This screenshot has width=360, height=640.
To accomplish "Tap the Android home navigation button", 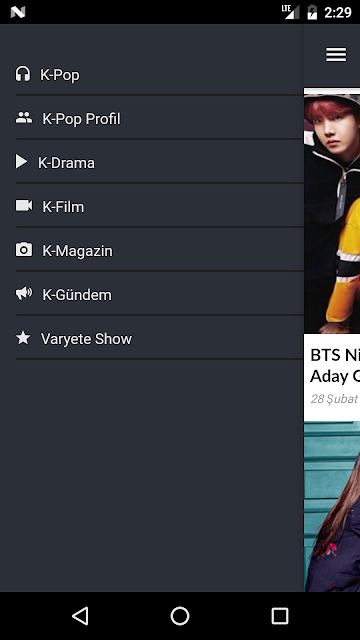I will click(180, 616).
